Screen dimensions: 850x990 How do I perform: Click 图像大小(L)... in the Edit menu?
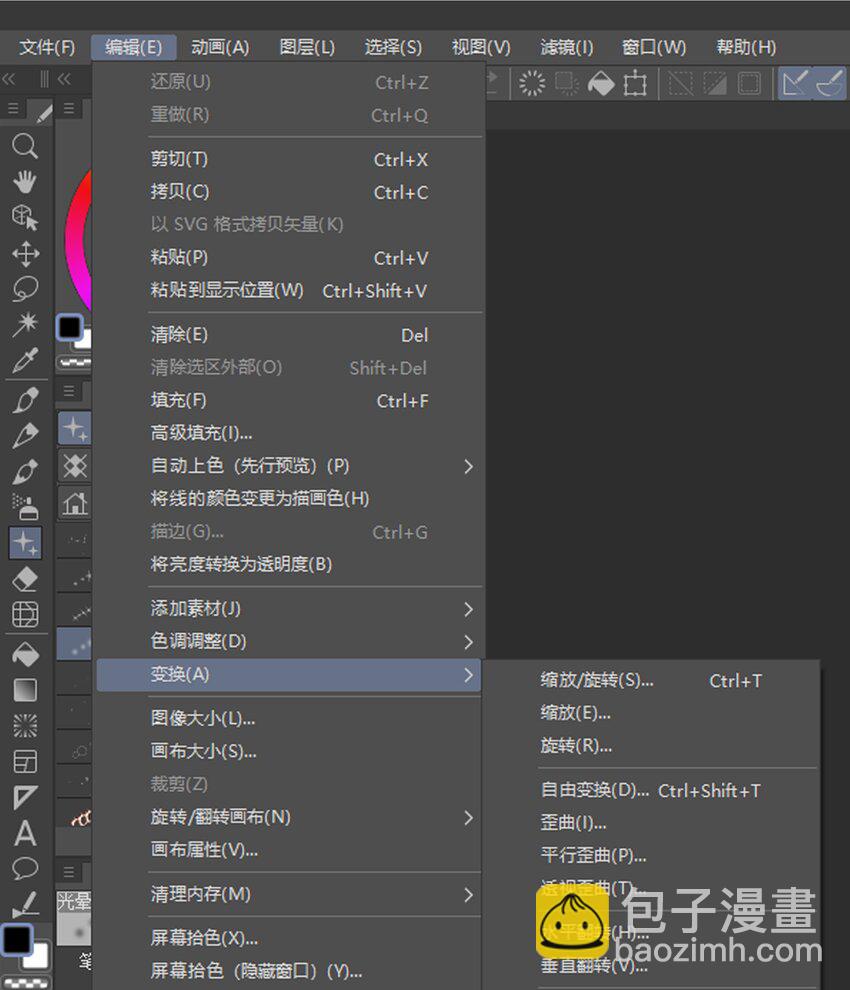[x=203, y=718]
